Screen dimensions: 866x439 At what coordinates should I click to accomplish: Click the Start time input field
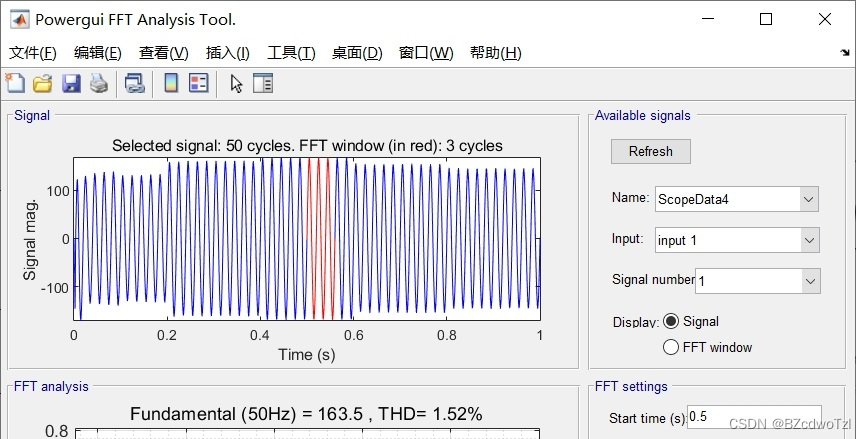pos(754,417)
